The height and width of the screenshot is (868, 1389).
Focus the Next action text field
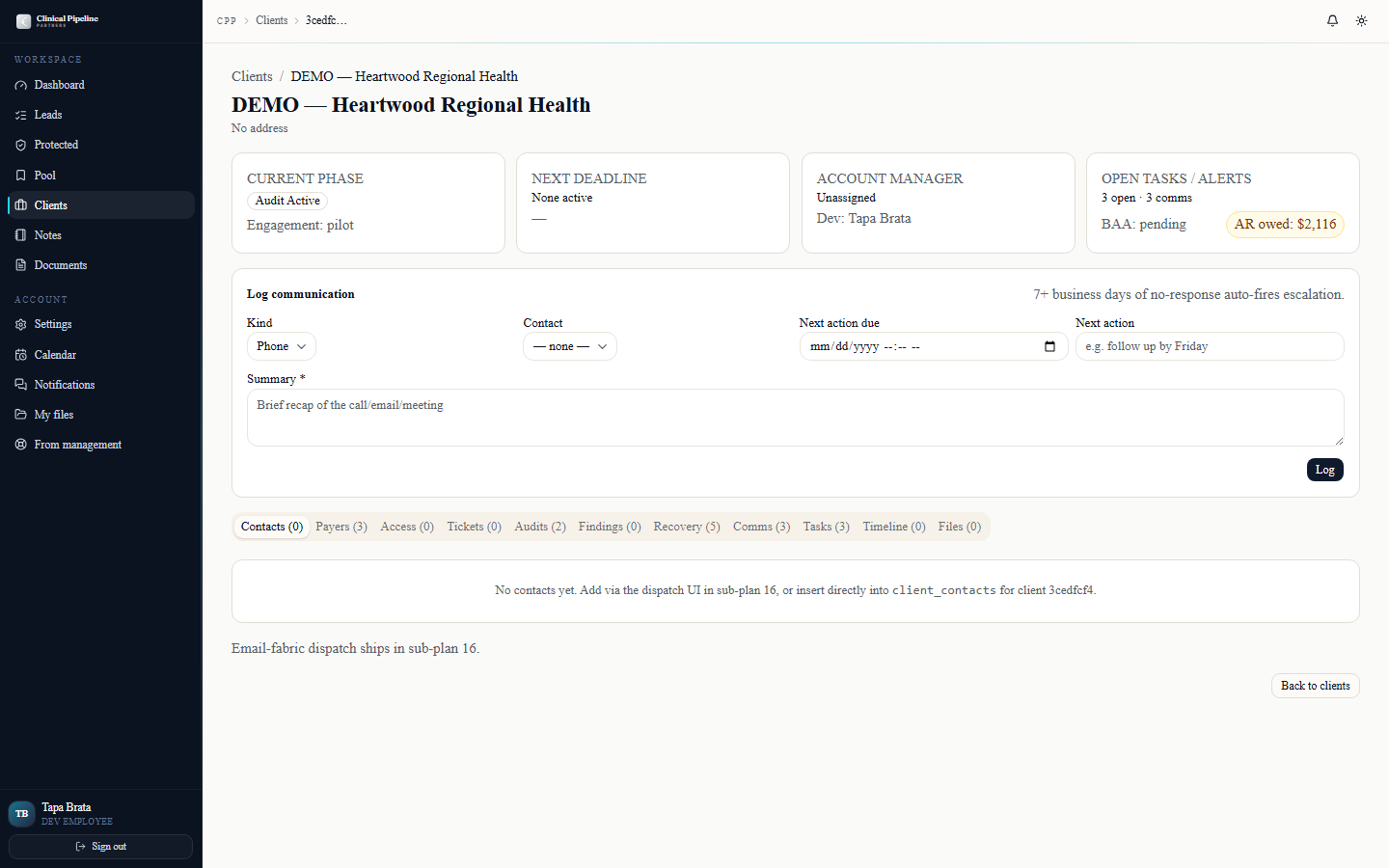(x=1210, y=346)
